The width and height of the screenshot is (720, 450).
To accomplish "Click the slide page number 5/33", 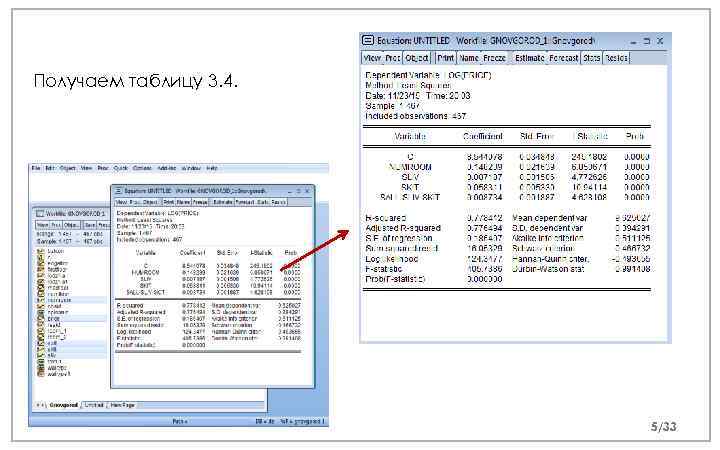I will [x=664, y=427].
